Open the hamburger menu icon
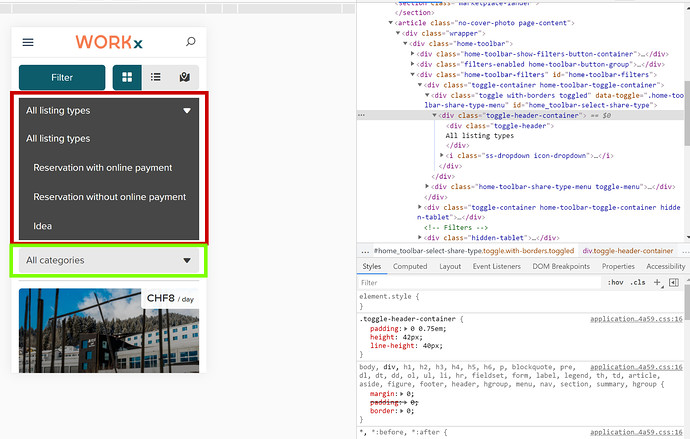This screenshot has width=690, height=439. (x=28, y=42)
